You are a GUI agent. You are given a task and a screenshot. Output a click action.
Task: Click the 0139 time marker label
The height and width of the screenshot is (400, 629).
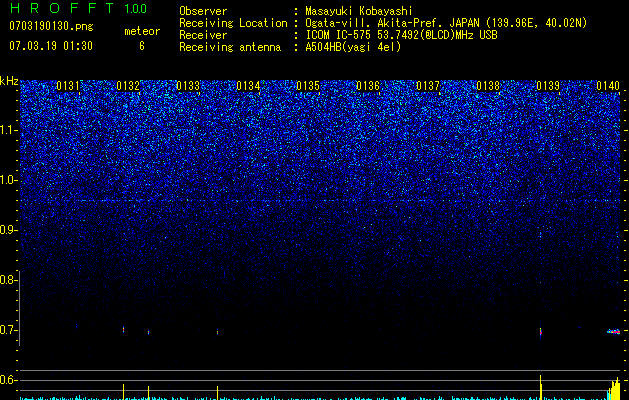coord(548,86)
